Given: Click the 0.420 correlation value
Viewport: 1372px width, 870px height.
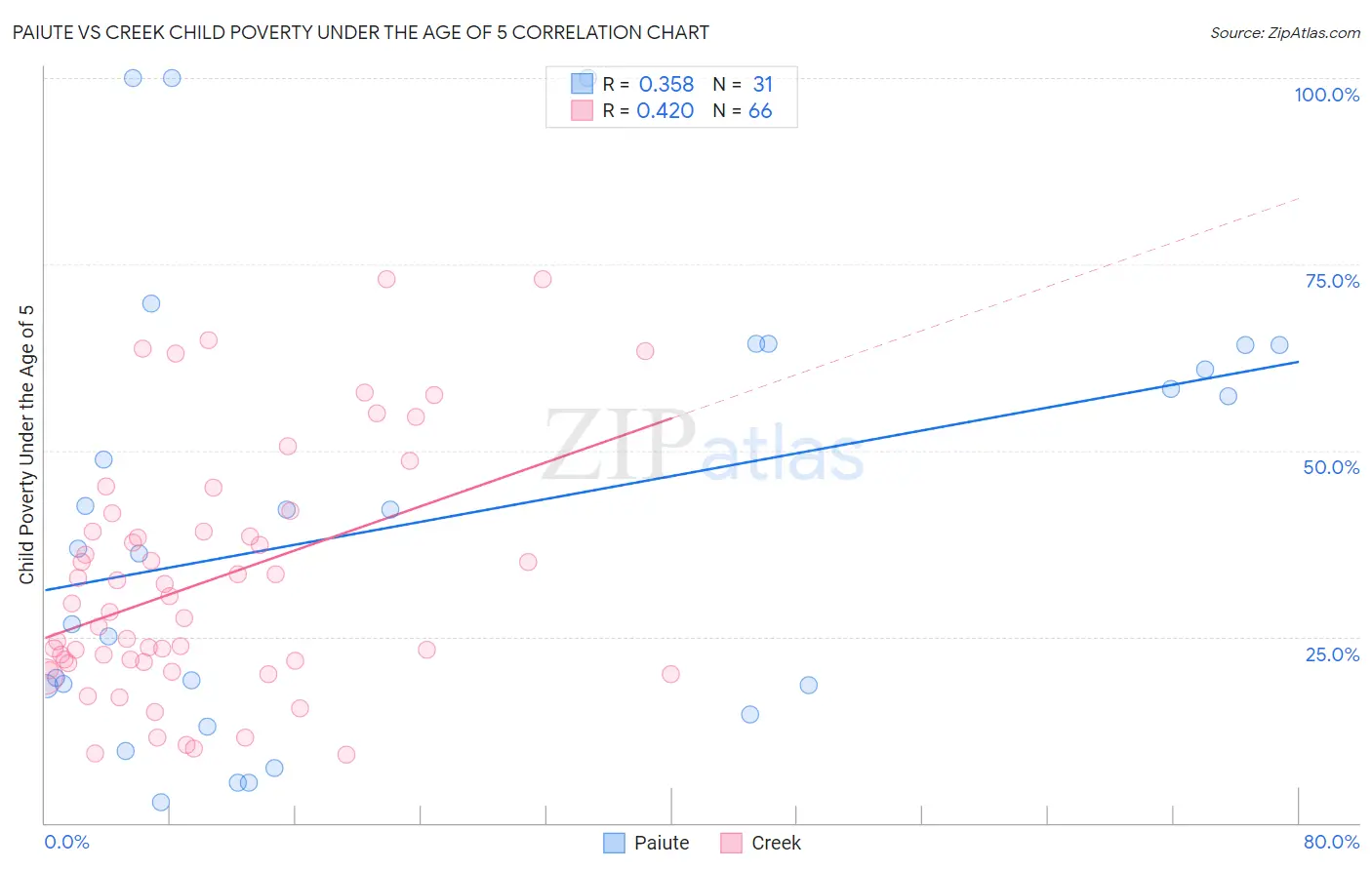Looking at the screenshot, I should click(666, 111).
